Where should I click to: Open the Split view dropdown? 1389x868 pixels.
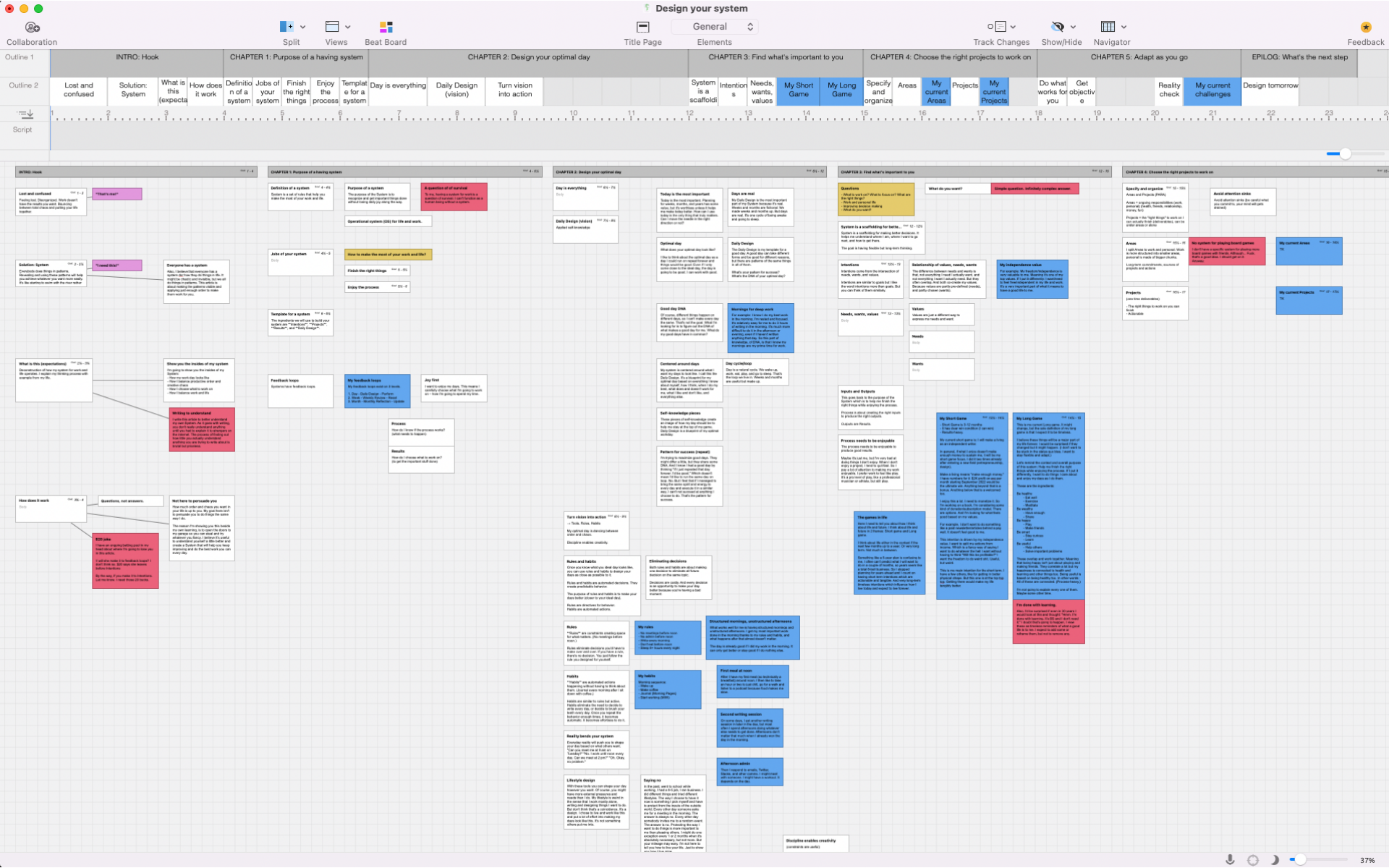click(x=300, y=27)
